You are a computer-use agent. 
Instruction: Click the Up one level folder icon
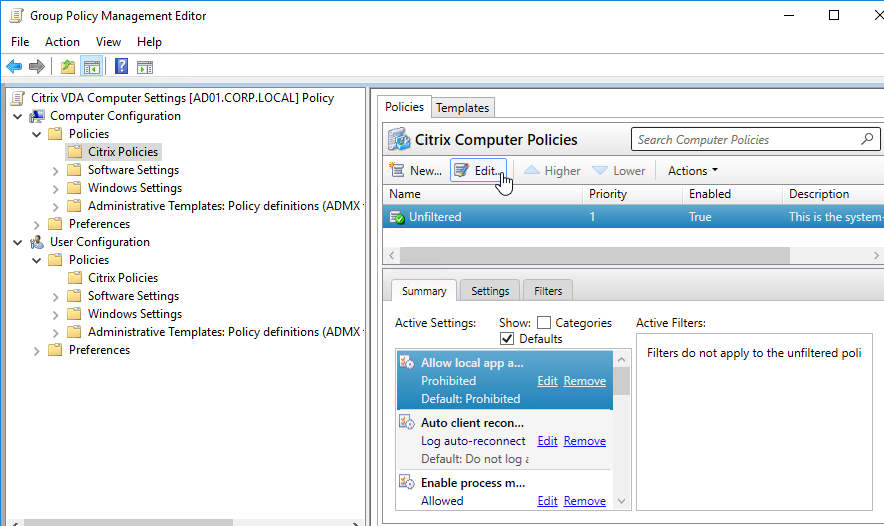coord(68,67)
